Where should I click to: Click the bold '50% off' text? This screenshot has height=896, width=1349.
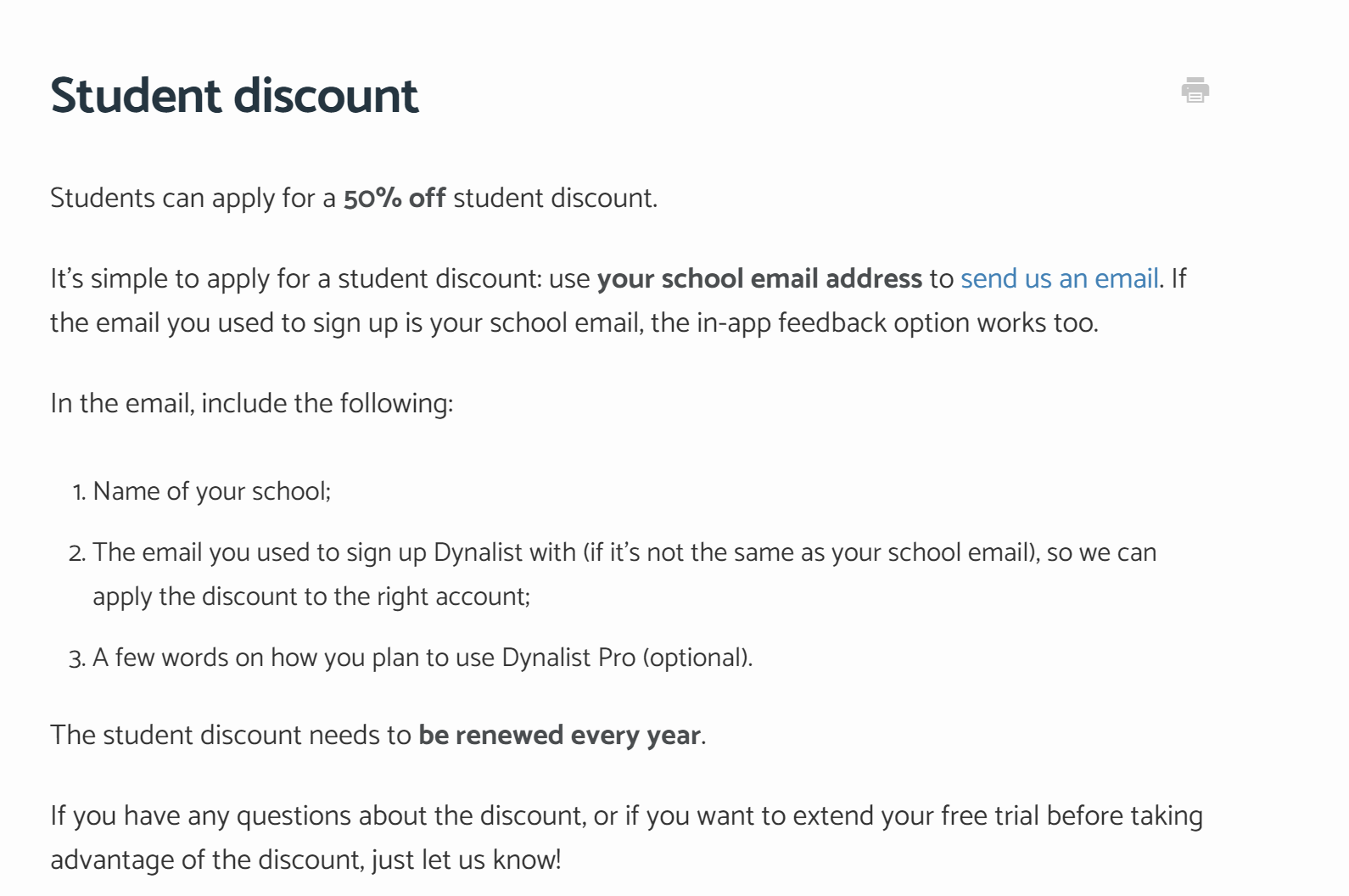point(395,198)
